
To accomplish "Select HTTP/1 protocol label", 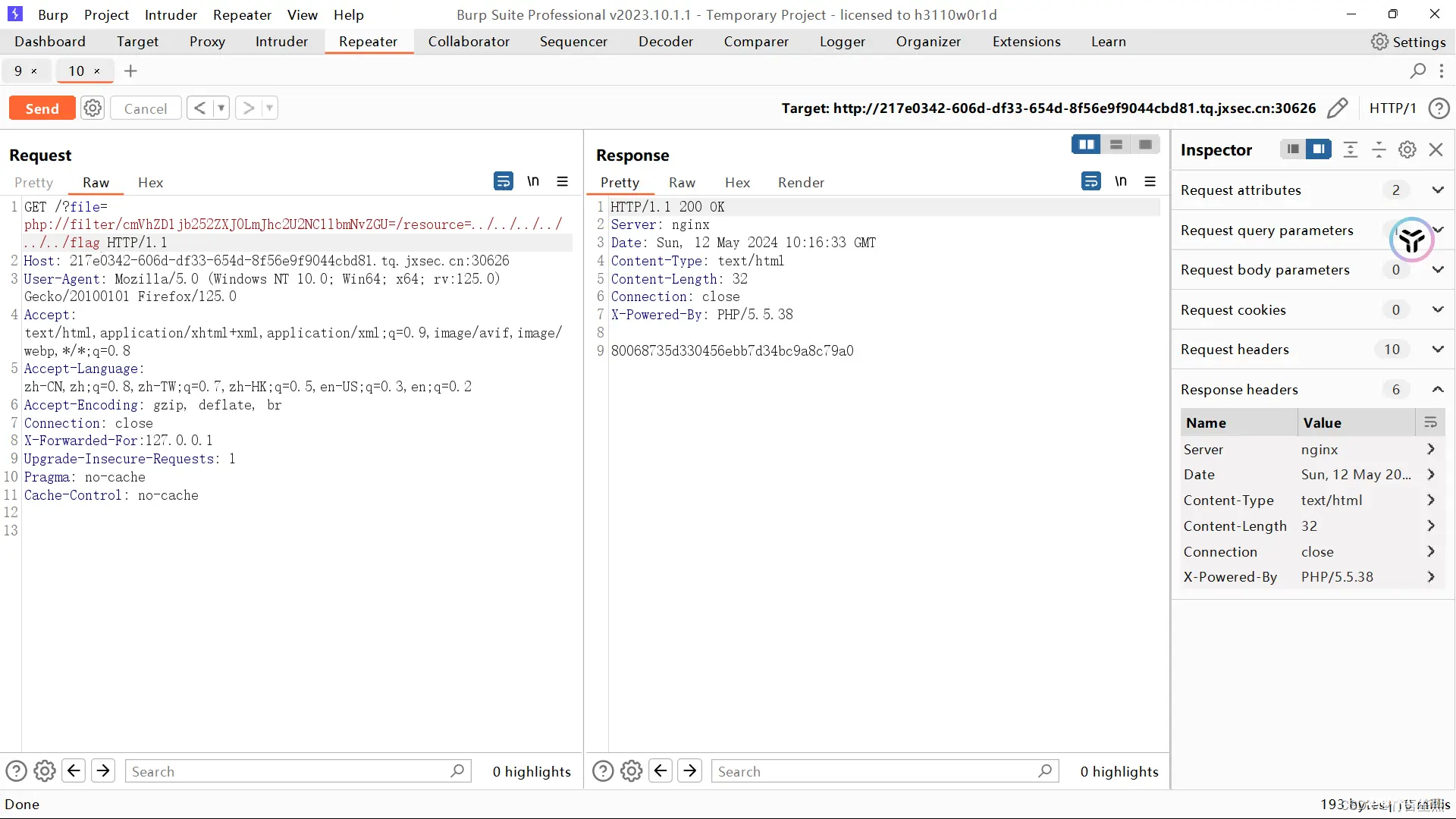I will (x=1392, y=108).
